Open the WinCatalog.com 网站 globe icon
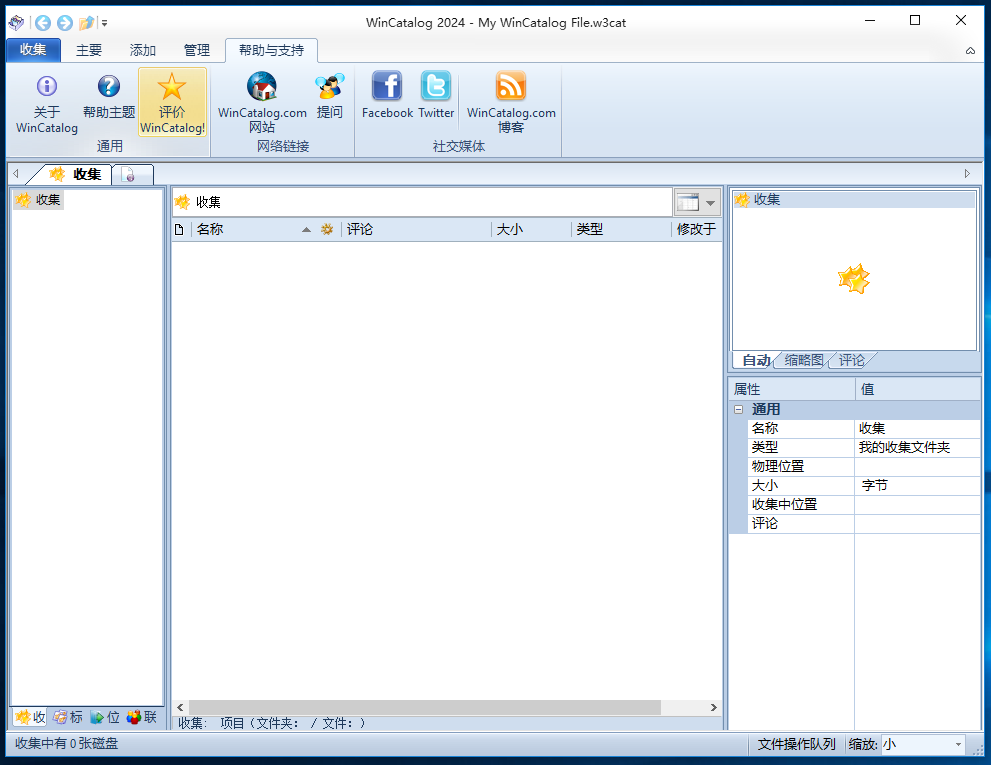991x765 pixels. (262, 87)
